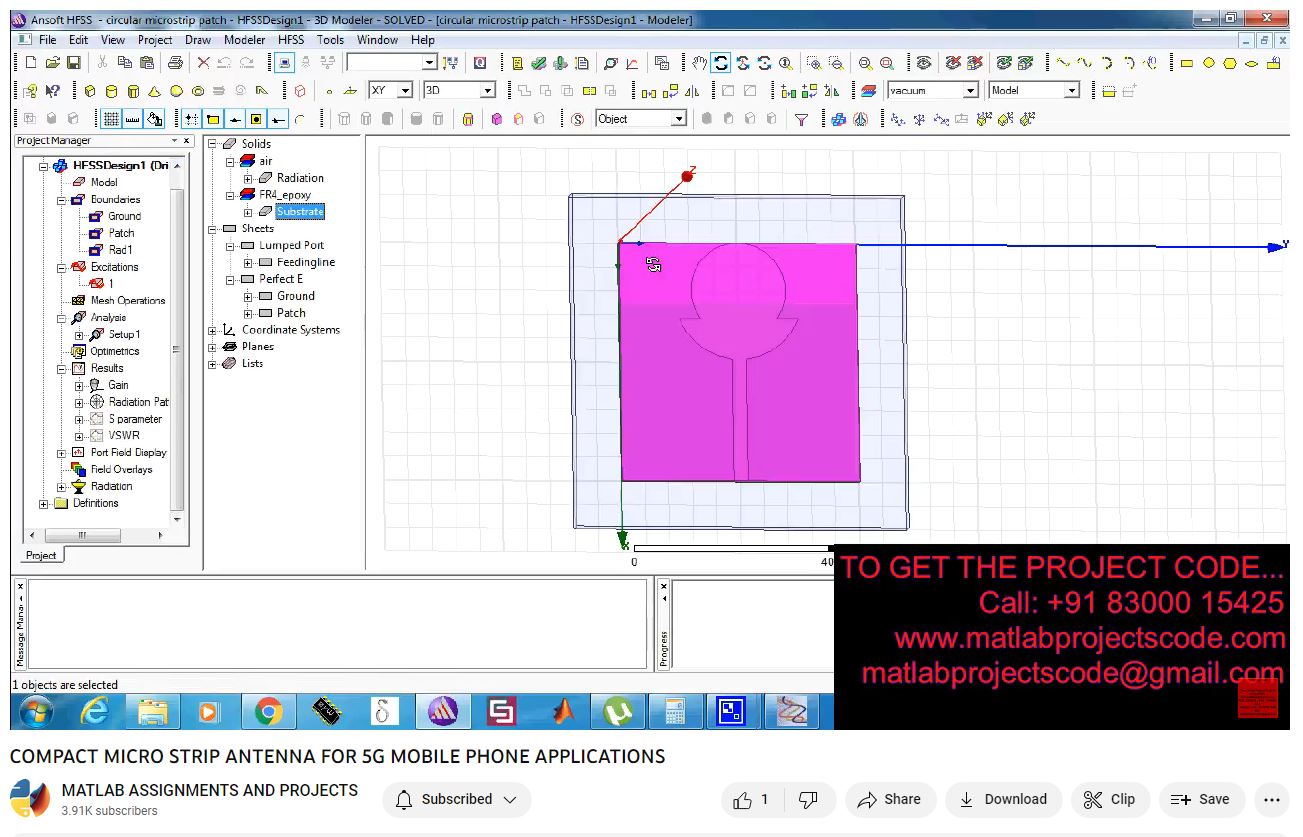Click the Clip button
The width and height of the screenshot is (1303, 837).
tap(1111, 800)
